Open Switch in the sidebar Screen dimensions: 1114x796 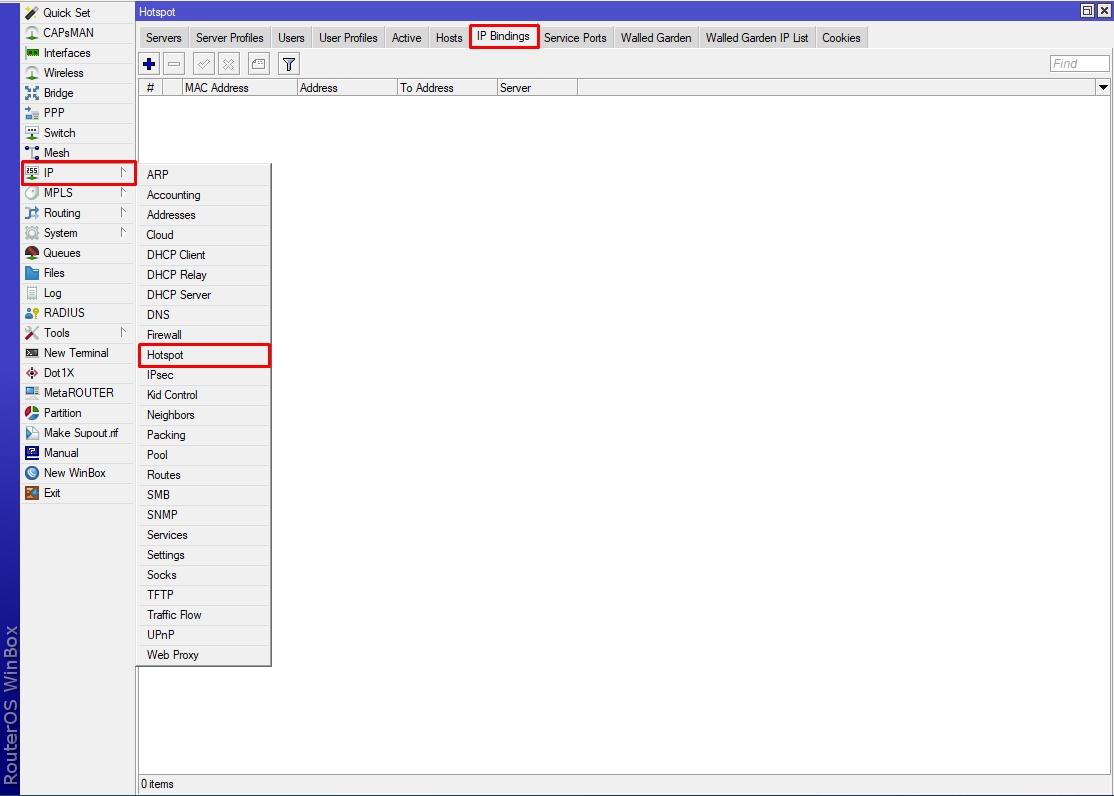77,132
